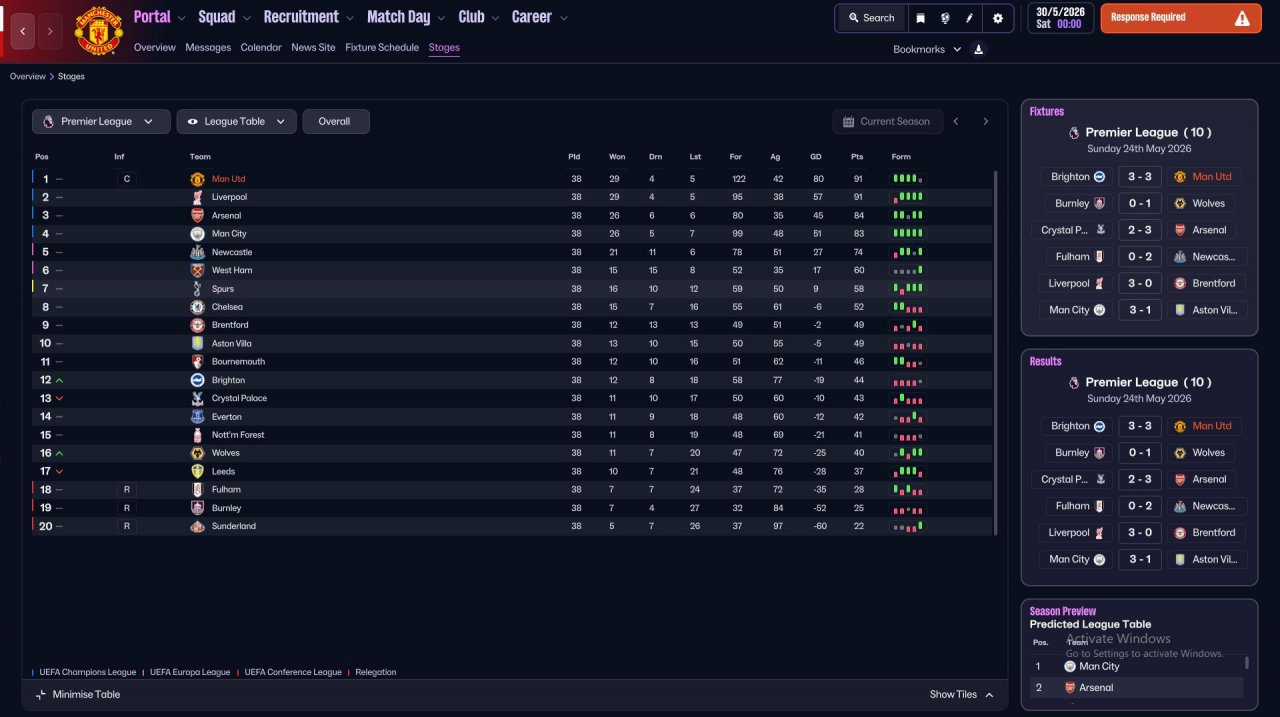Click the date and time display
1280x717 pixels.
tap(1060, 18)
